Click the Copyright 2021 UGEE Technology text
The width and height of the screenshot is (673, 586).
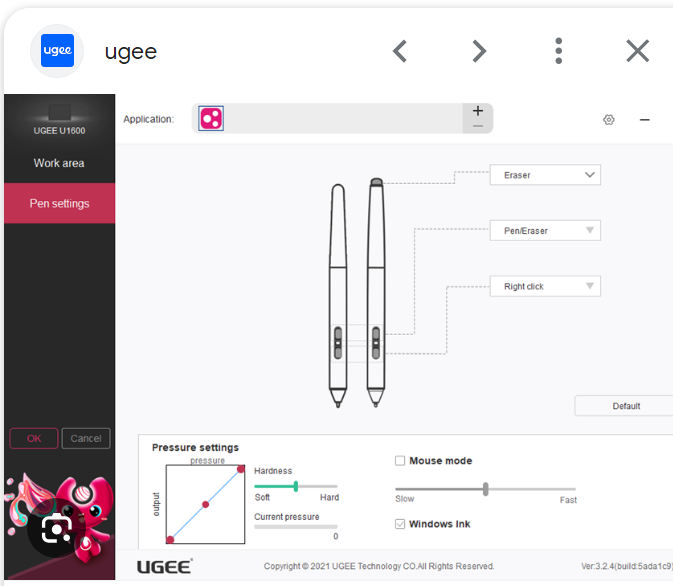pos(379,566)
